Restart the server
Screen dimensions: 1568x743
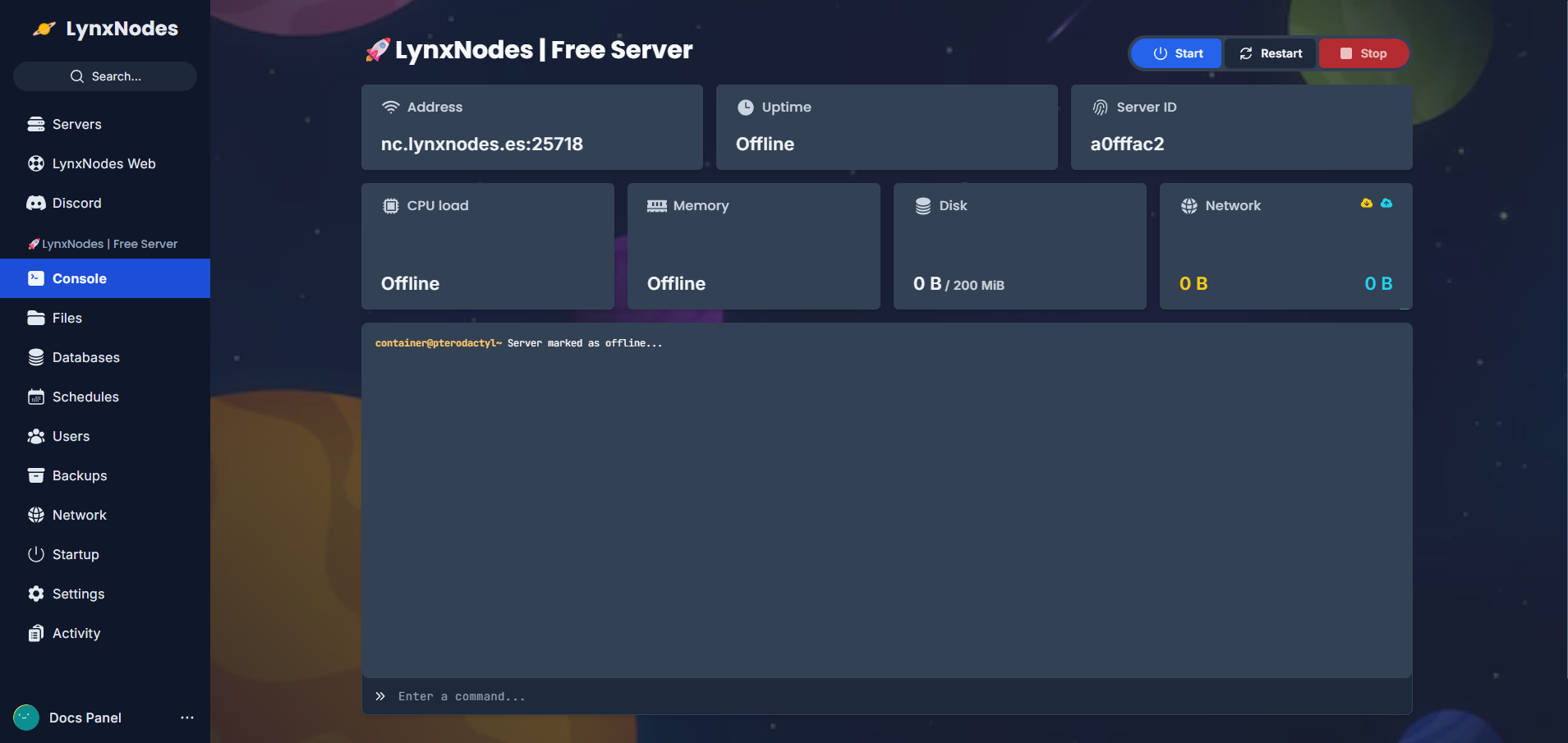point(1271,53)
